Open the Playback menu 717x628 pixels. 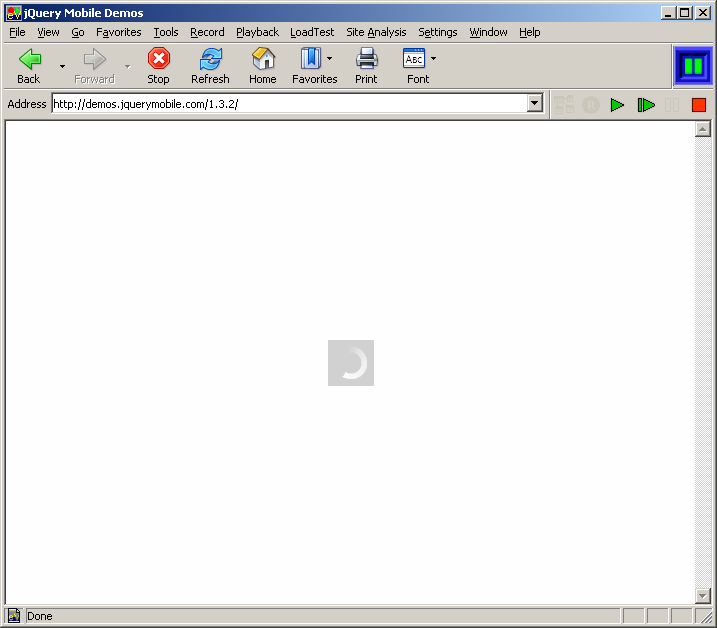[257, 32]
